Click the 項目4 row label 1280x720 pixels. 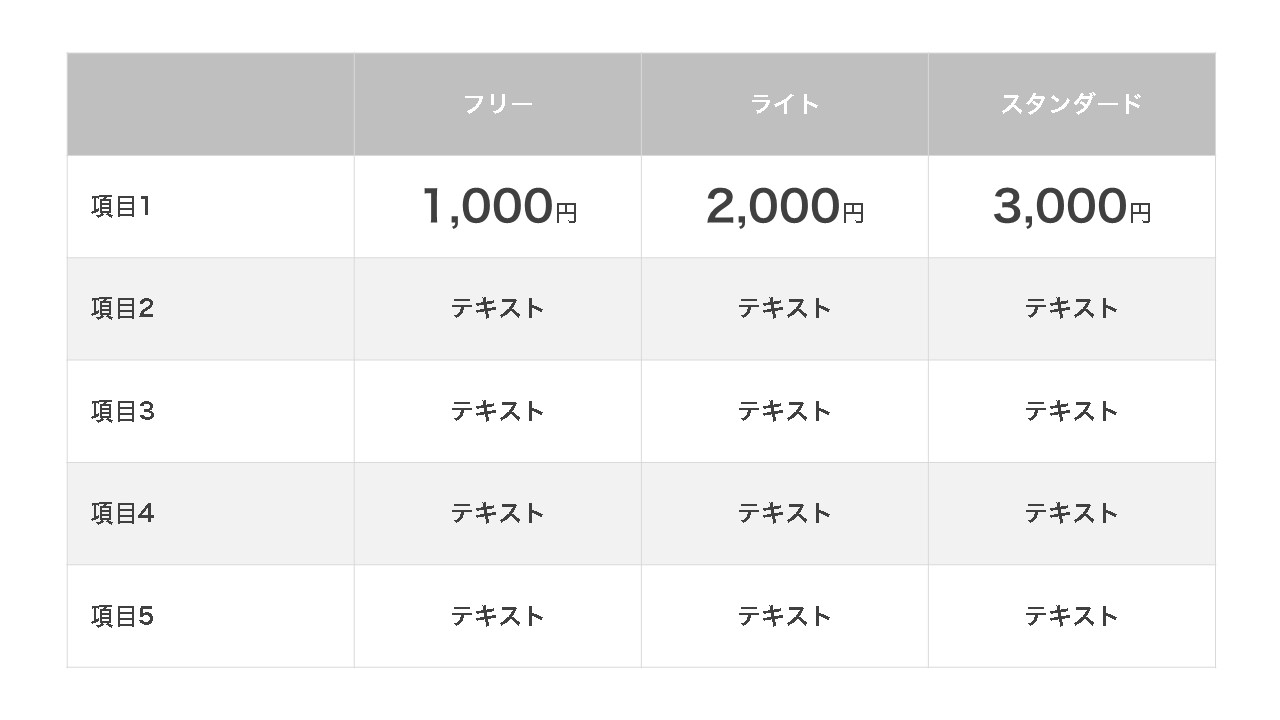pos(123,514)
